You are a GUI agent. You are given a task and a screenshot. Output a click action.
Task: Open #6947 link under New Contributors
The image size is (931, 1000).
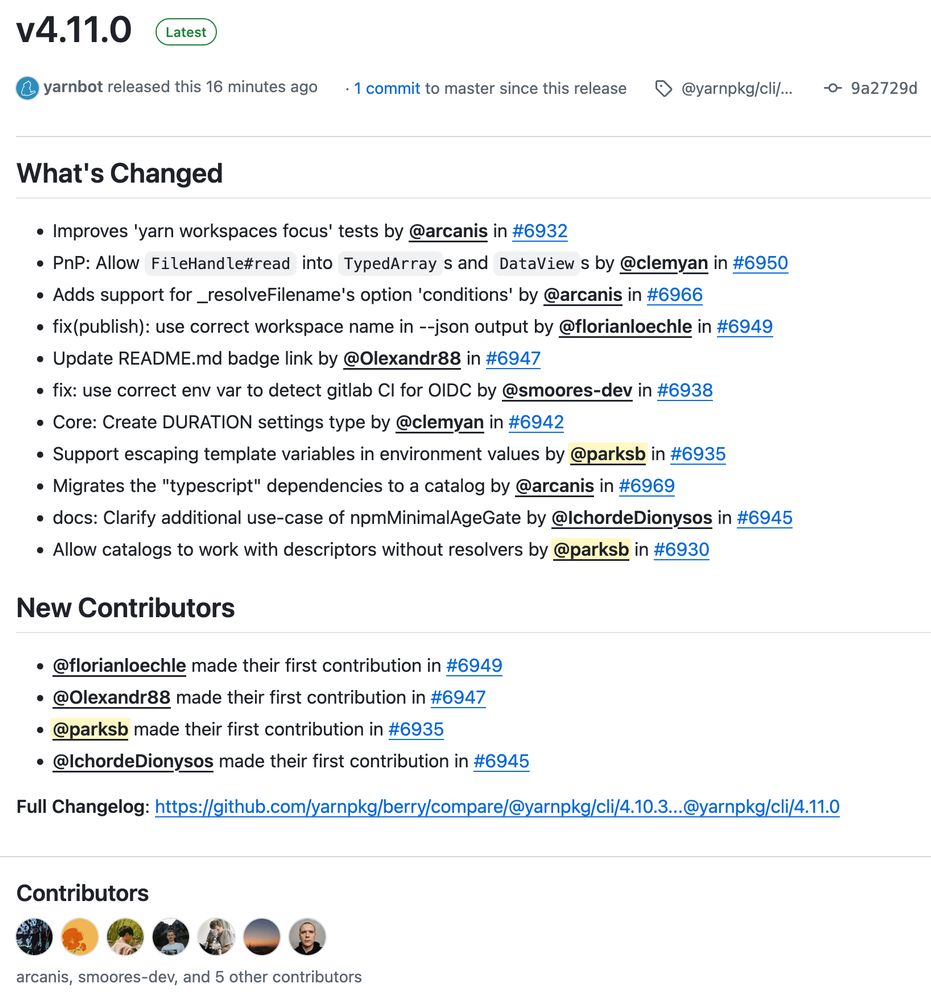pos(458,697)
